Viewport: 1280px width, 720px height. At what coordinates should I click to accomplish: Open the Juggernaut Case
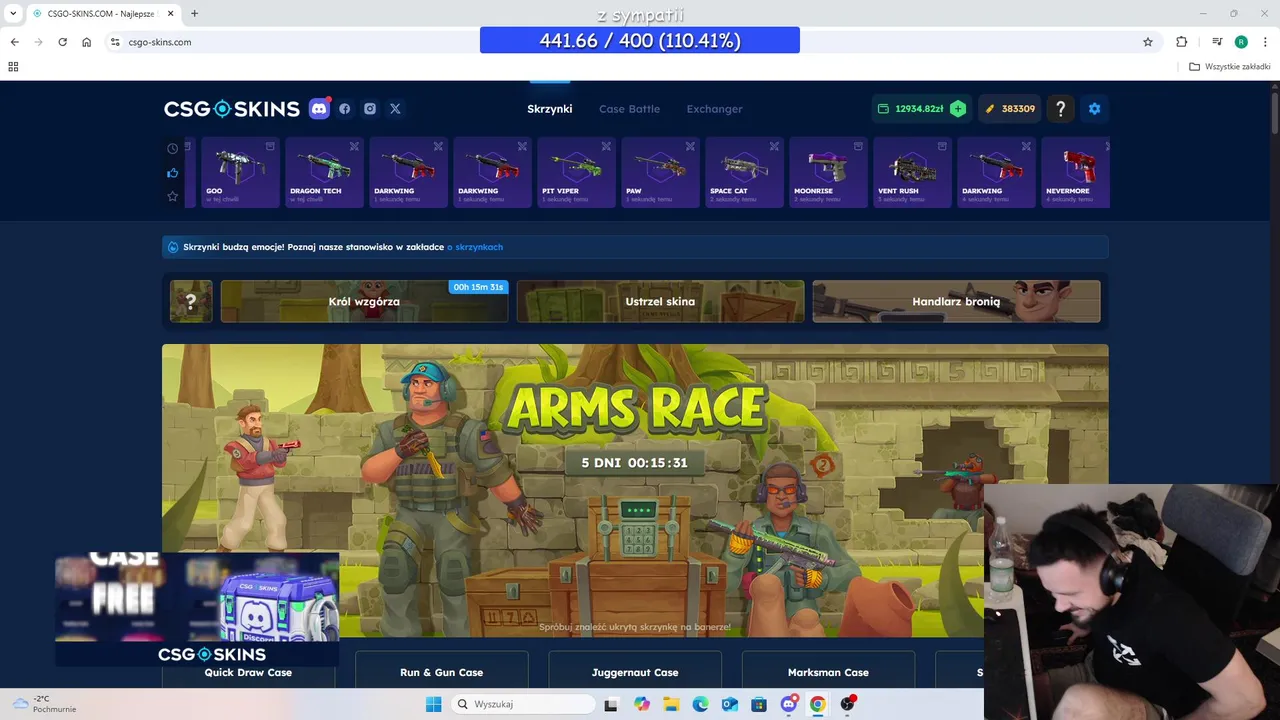[x=635, y=669]
